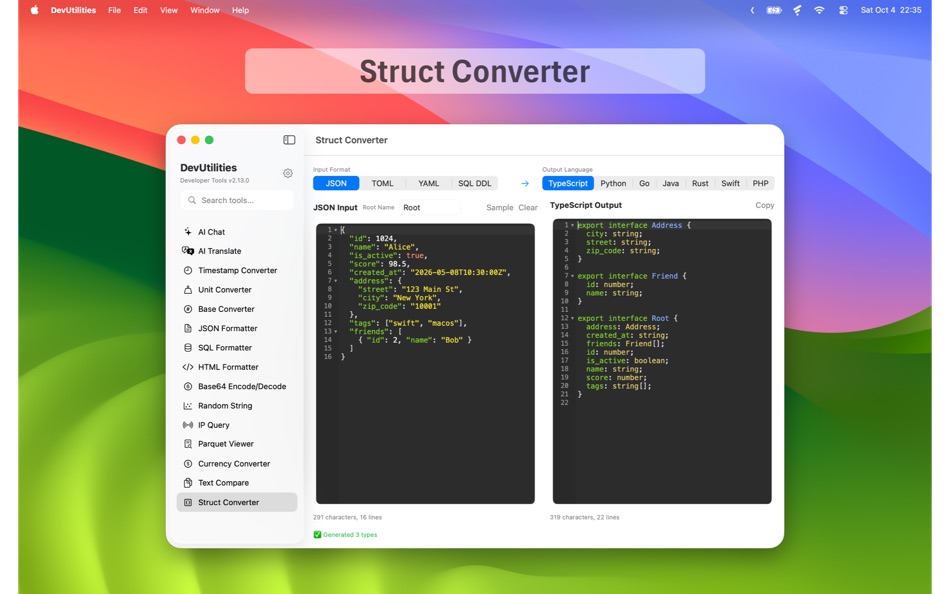The width and height of the screenshot is (950, 594).
Task: Choose Java as output language
Action: pyautogui.click(x=670, y=183)
